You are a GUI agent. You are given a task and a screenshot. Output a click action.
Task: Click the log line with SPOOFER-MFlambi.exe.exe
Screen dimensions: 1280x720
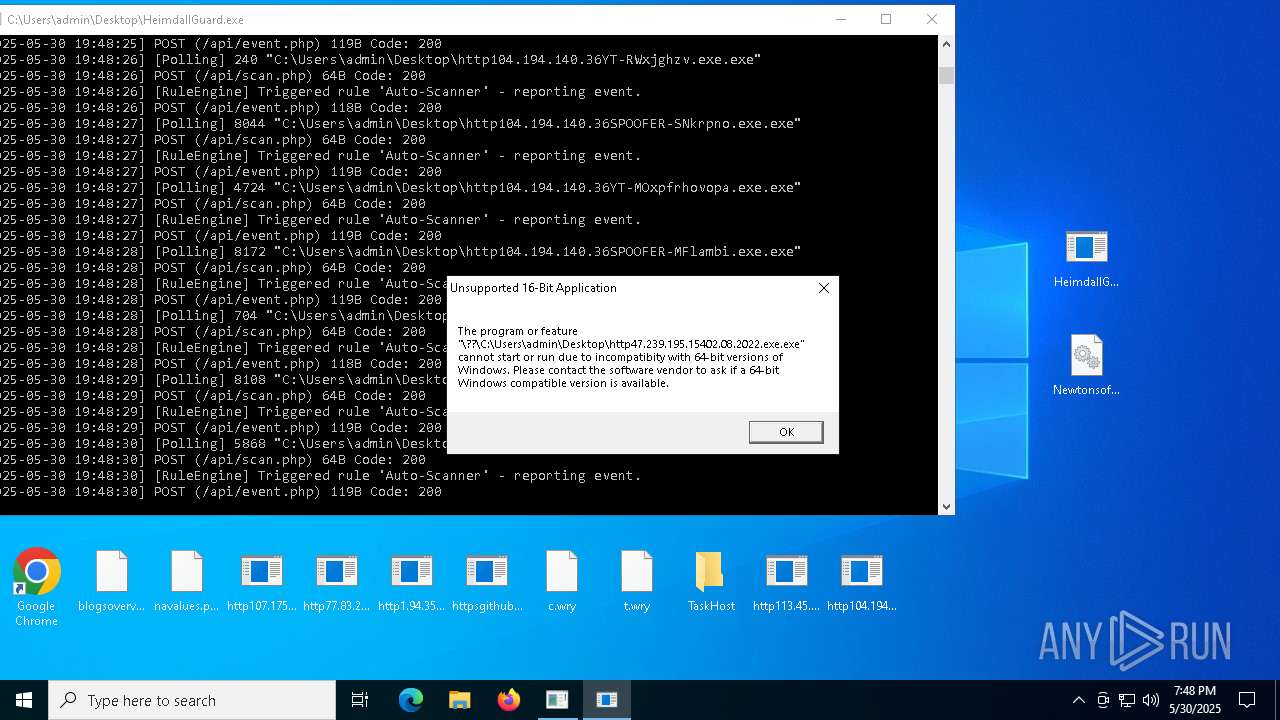tap(400, 252)
